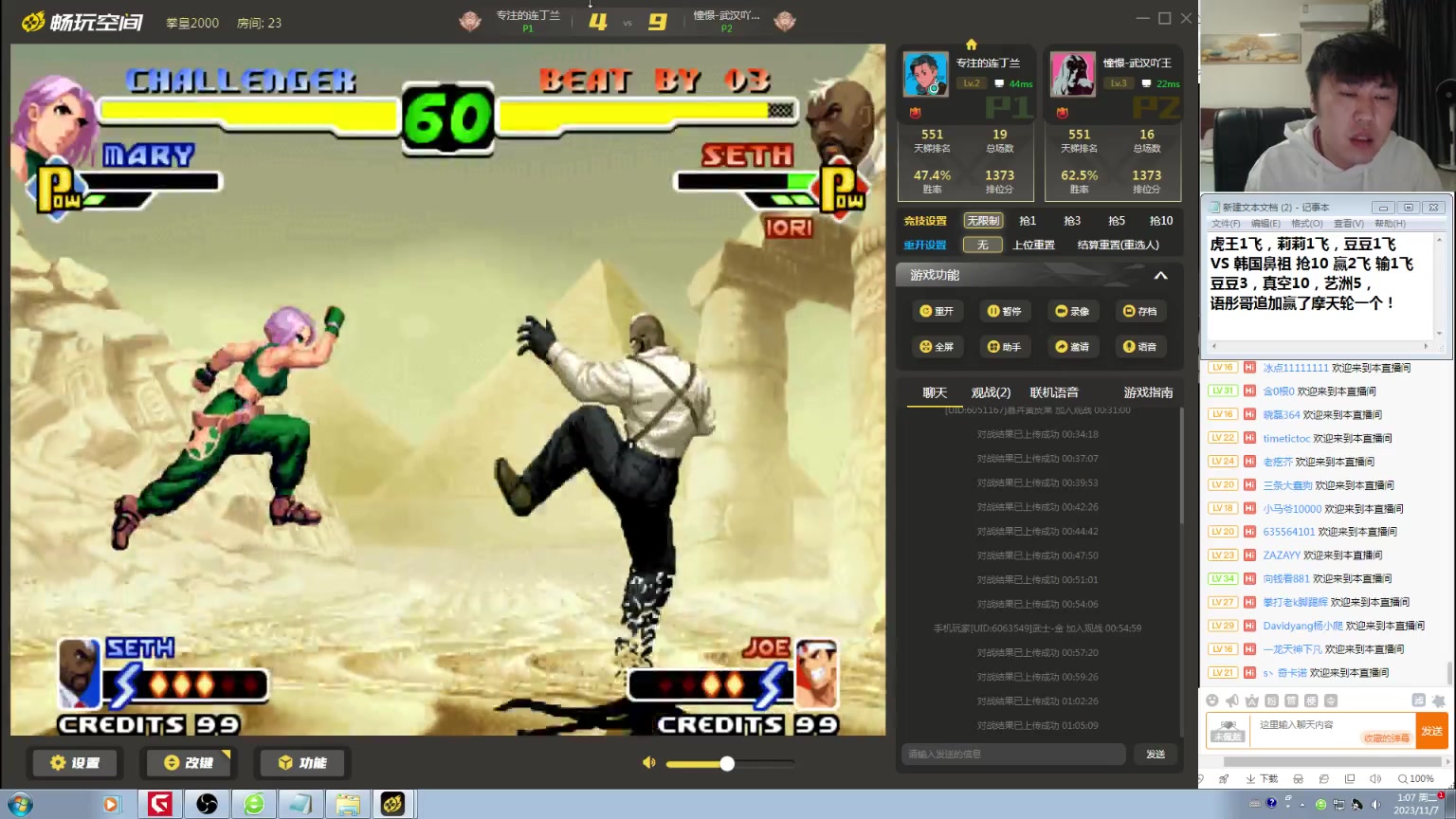Click username 冰点11111111 in chat
Screen dimensions: 1456x819
(x=1295, y=368)
